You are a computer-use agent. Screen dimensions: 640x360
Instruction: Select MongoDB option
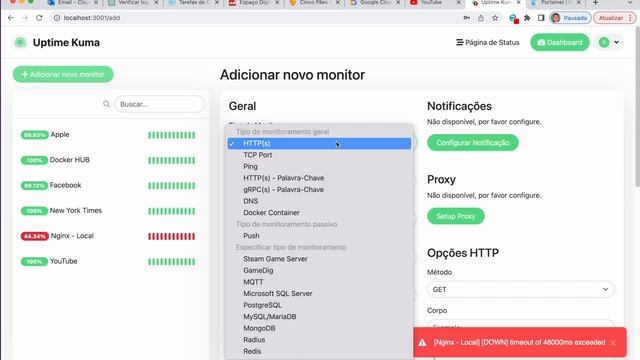(x=319, y=328)
